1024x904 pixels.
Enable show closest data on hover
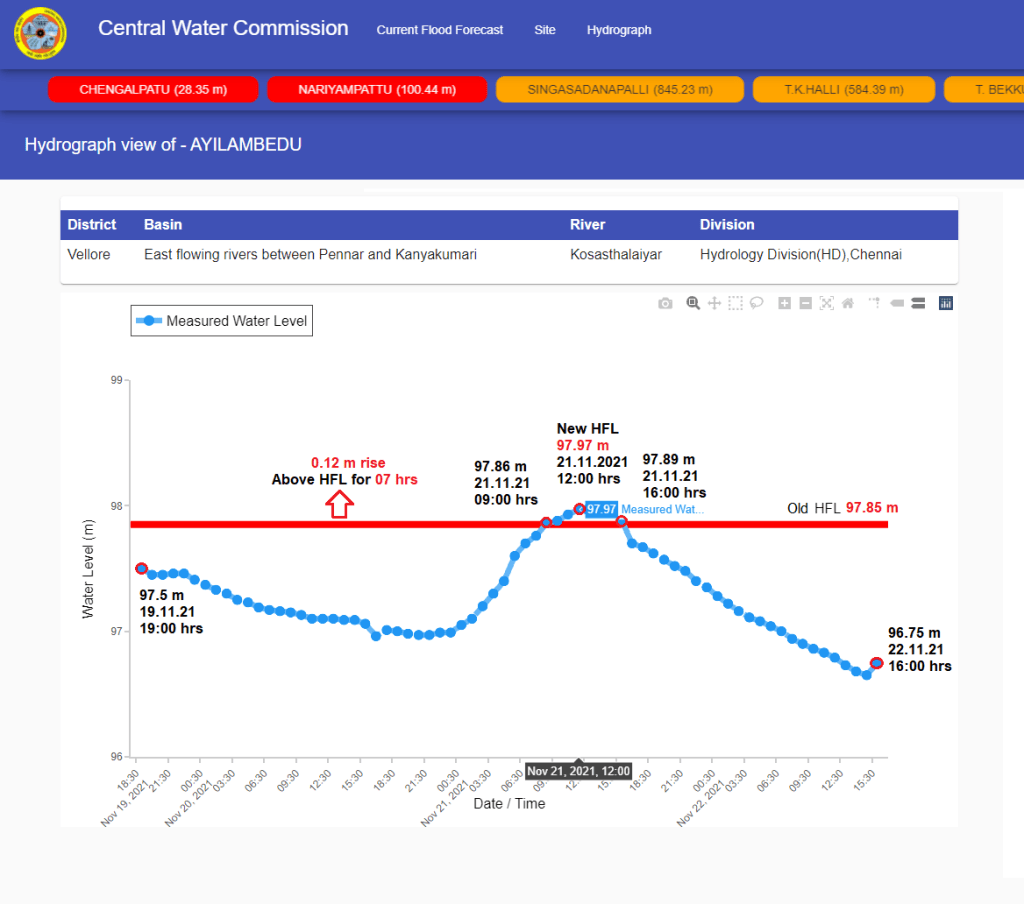(896, 303)
